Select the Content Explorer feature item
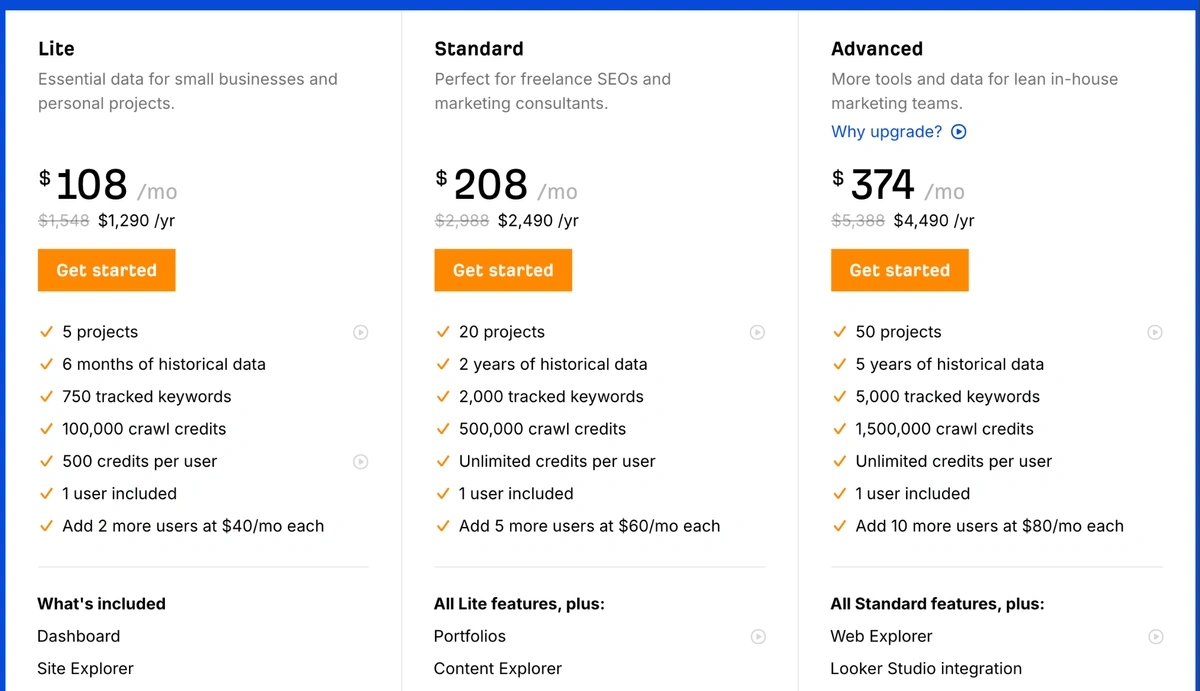 point(498,668)
